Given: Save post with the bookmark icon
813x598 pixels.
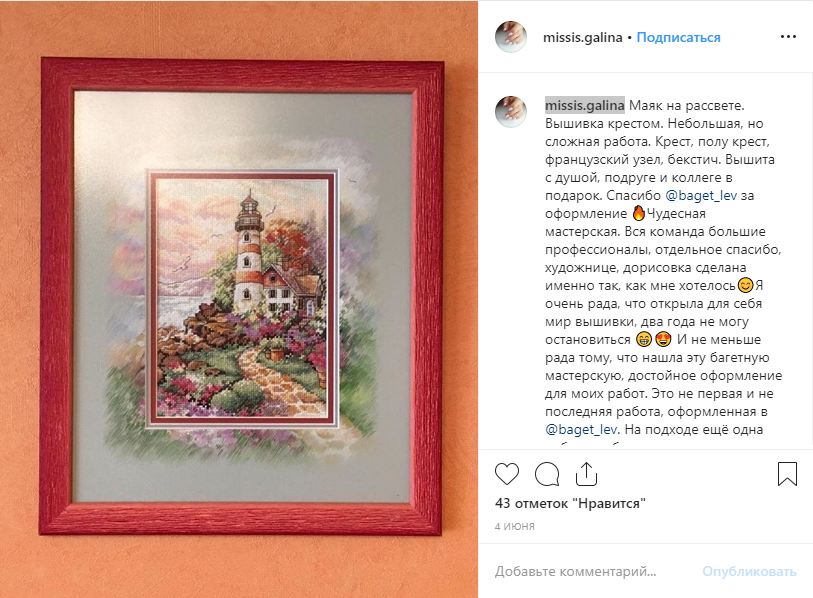Looking at the screenshot, I should 787,474.
